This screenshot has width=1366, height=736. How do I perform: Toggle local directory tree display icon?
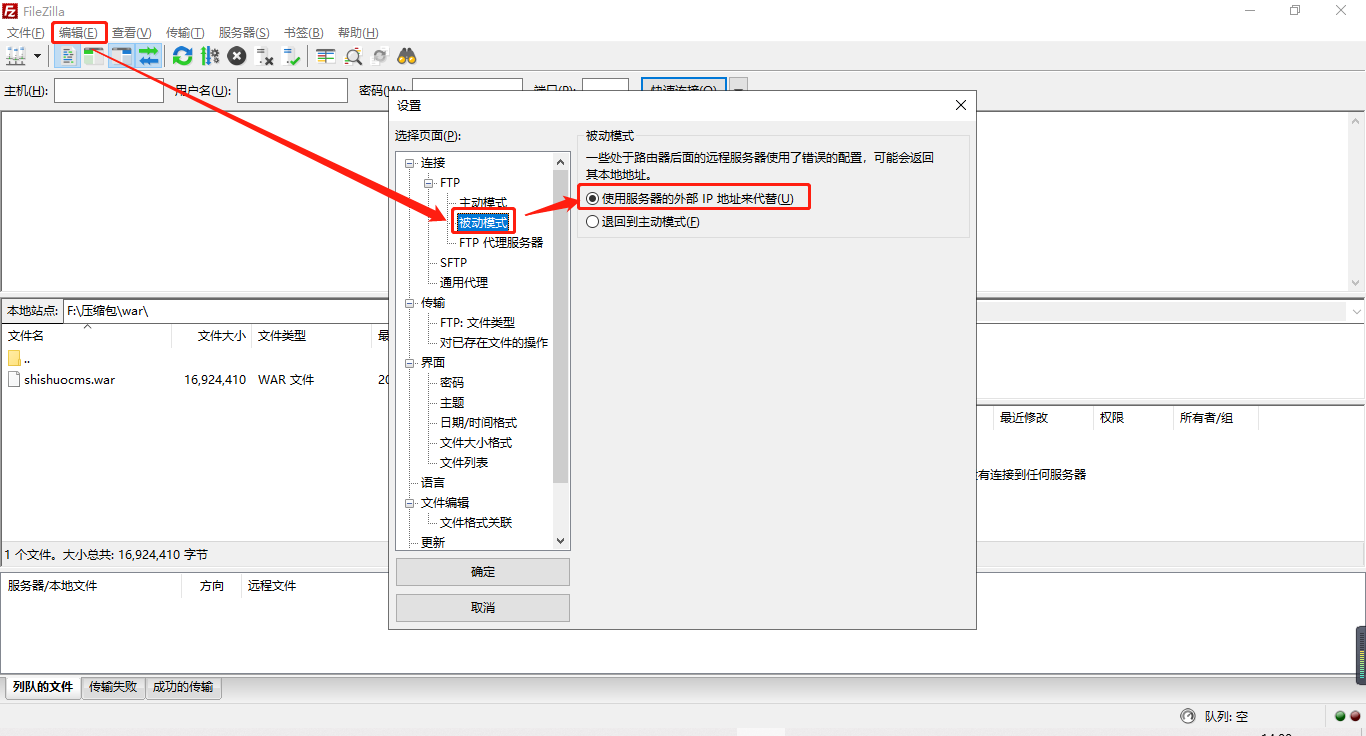pos(94,56)
